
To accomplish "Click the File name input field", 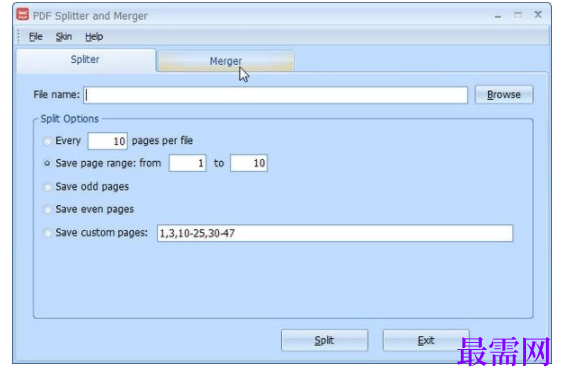I will point(275,95).
